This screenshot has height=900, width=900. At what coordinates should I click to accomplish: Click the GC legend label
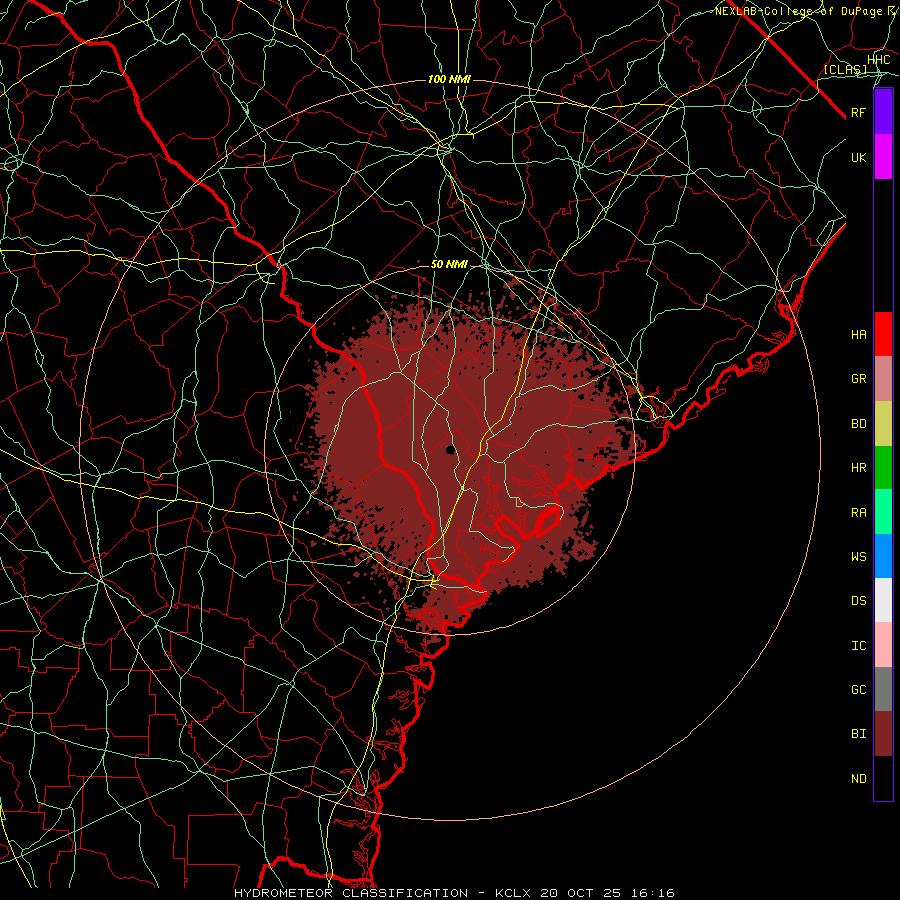[x=859, y=690]
